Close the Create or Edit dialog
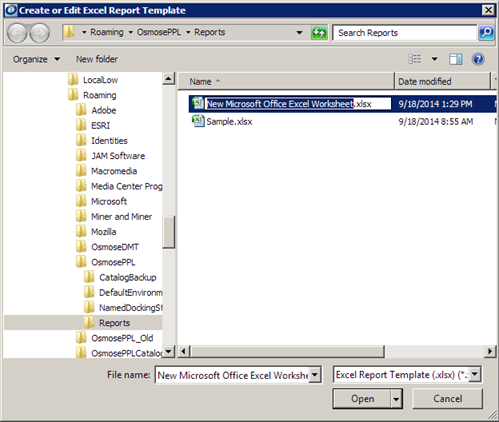Image resolution: width=499 pixels, height=422 pixels. [x=488, y=10]
